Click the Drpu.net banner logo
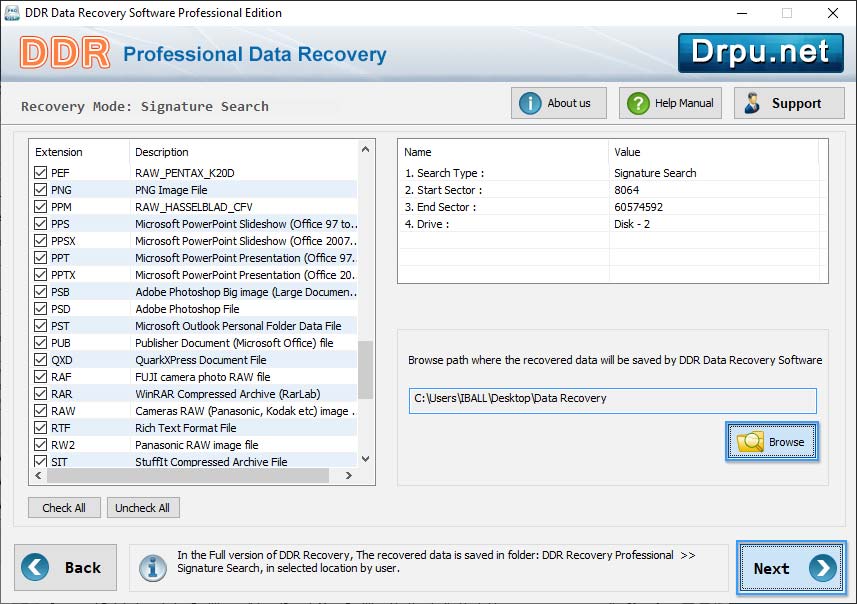 [760, 52]
